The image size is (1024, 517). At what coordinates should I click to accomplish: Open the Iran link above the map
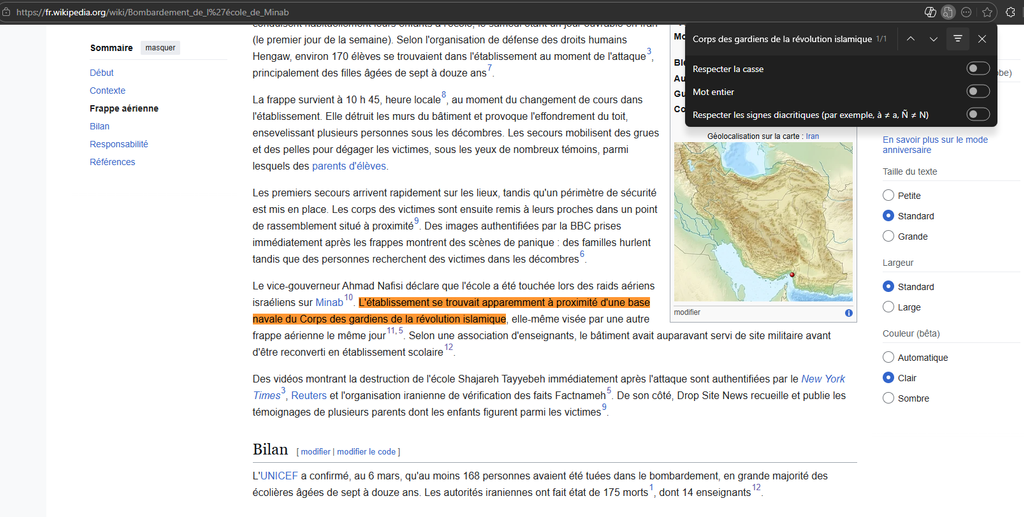click(812, 136)
